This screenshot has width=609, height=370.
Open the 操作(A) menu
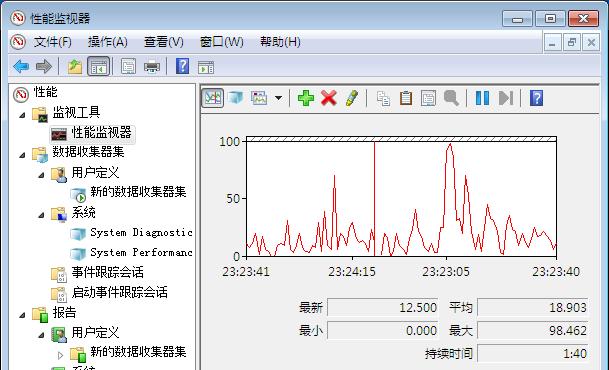(x=108, y=42)
